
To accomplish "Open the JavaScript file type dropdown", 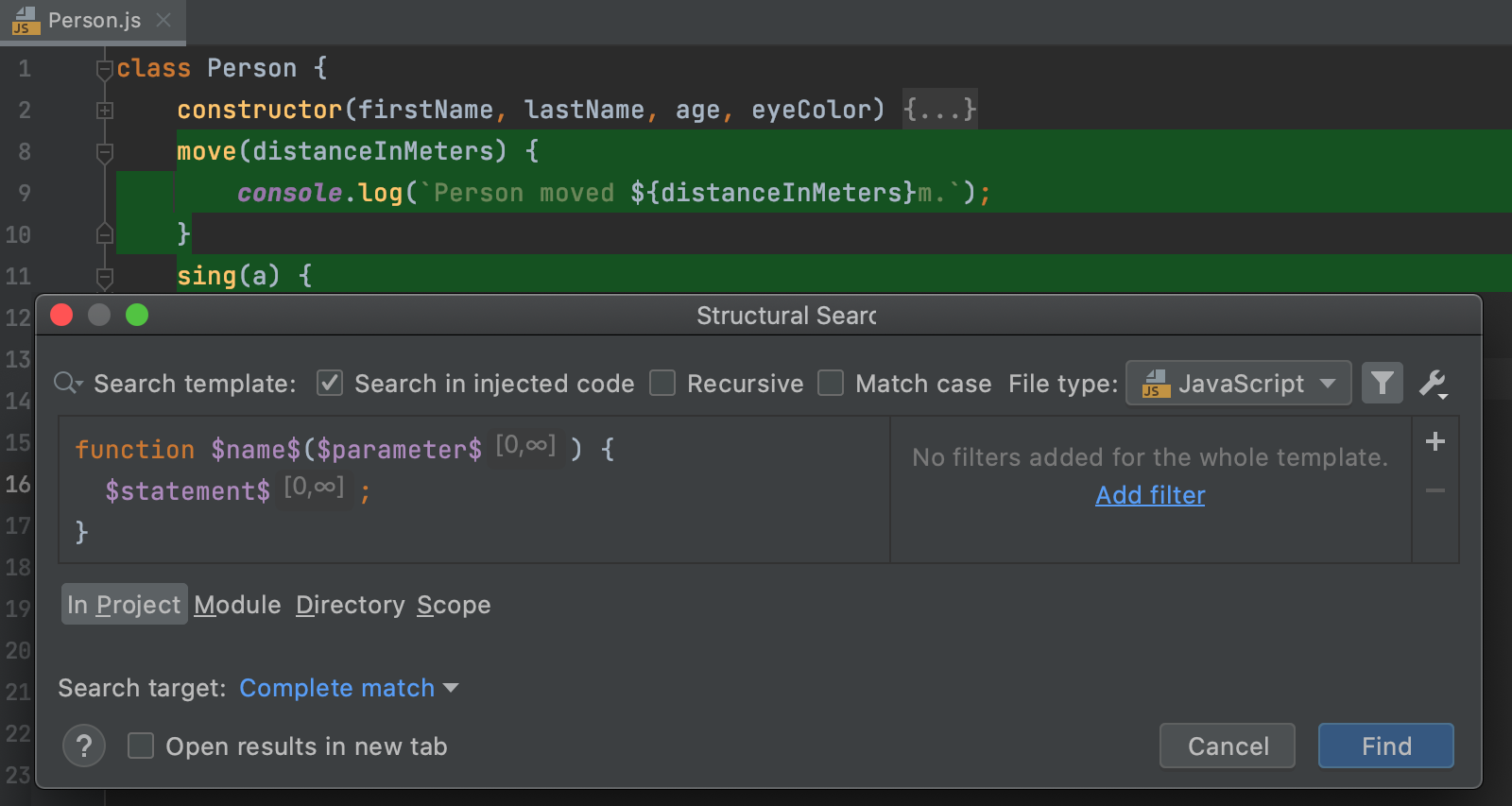I will tap(1238, 383).
